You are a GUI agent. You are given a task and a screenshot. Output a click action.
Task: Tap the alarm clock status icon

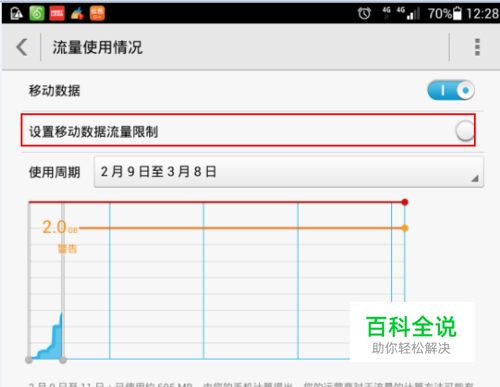pos(364,13)
